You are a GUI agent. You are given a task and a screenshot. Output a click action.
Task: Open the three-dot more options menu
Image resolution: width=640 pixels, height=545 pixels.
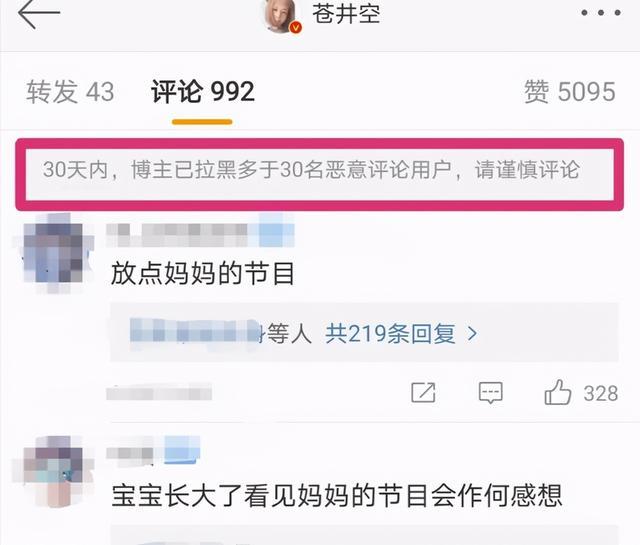coord(601,13)
